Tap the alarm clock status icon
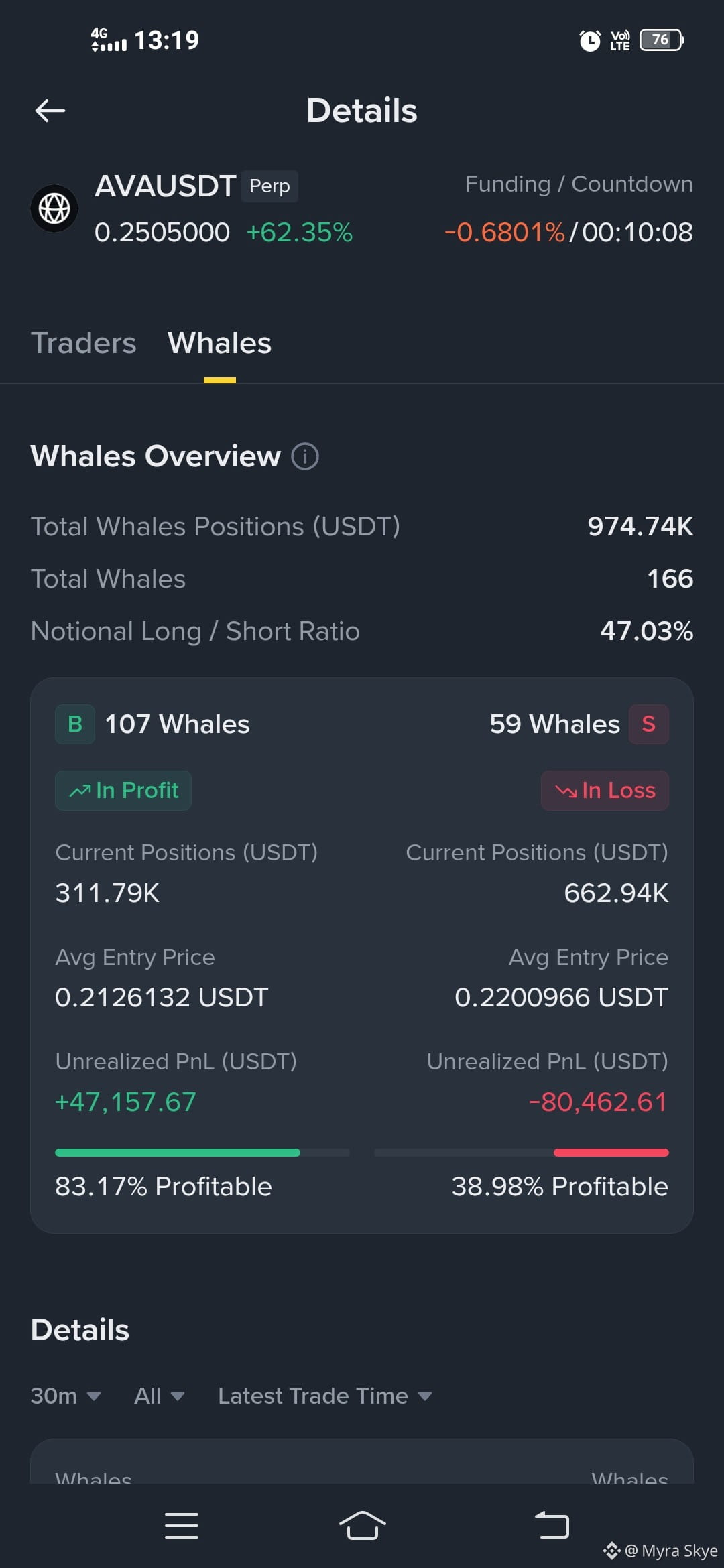724x1568 pixels. coord(590,40)
